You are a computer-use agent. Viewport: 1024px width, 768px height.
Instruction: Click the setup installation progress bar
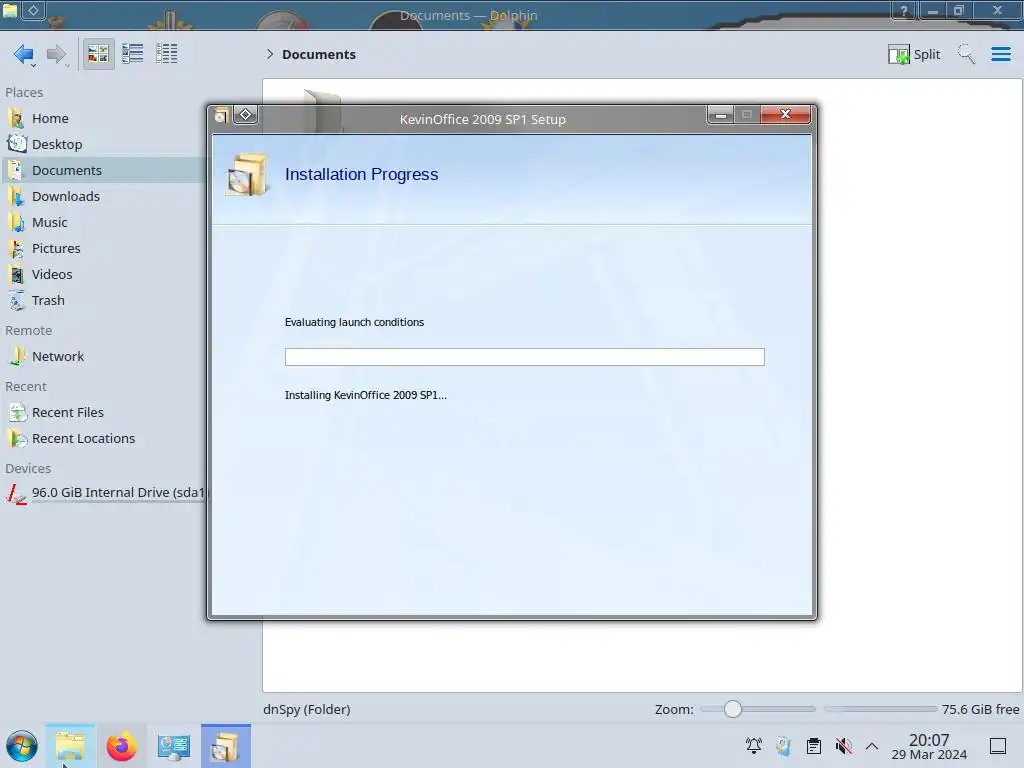pos(524,357)
